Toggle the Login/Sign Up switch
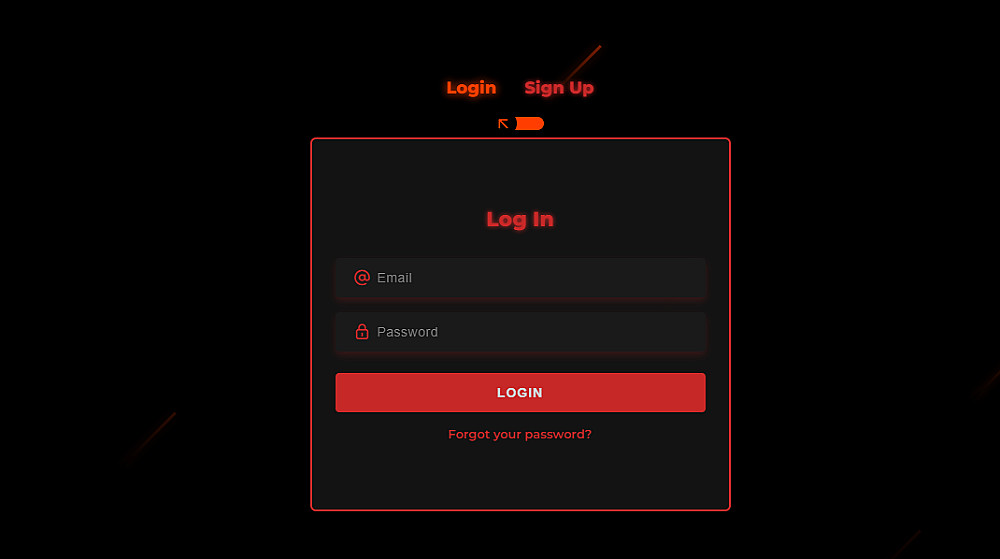This screenshot has width=1000, height=559. (520, 124)
